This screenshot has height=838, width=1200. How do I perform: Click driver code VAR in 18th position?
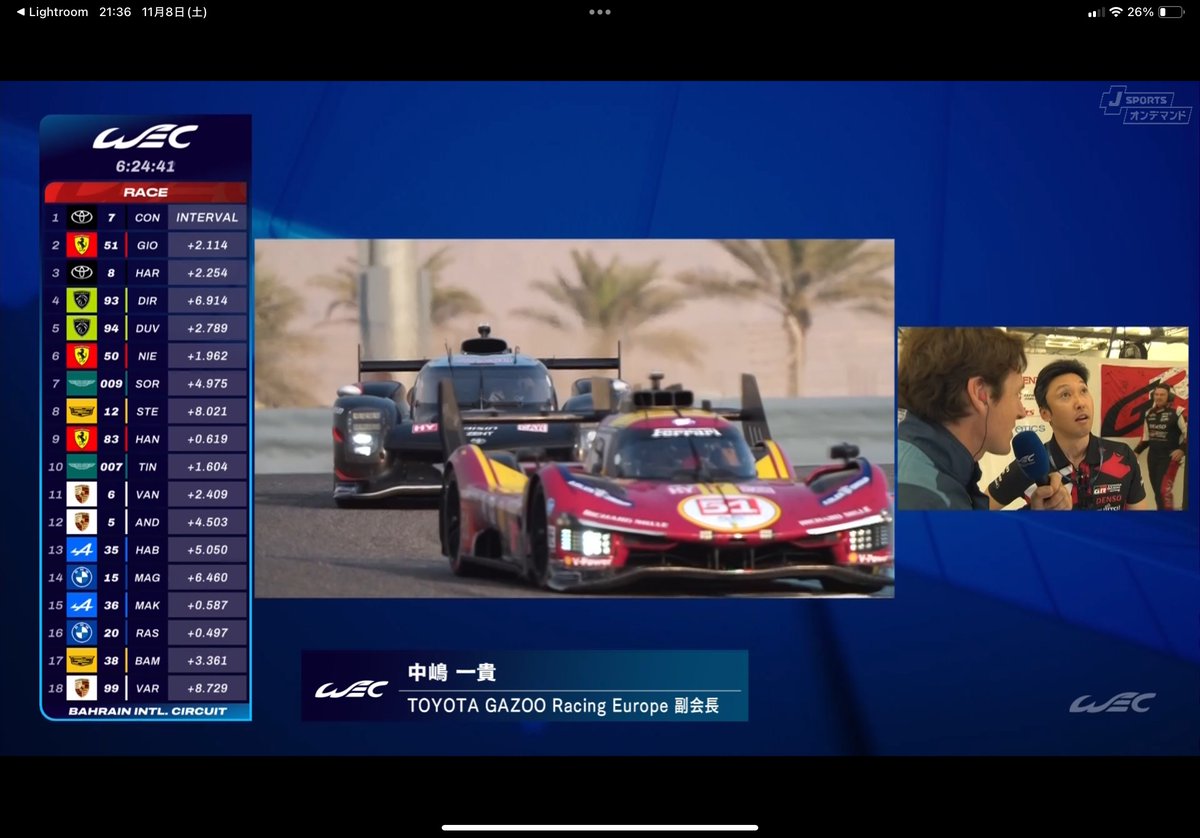(147, 688)
